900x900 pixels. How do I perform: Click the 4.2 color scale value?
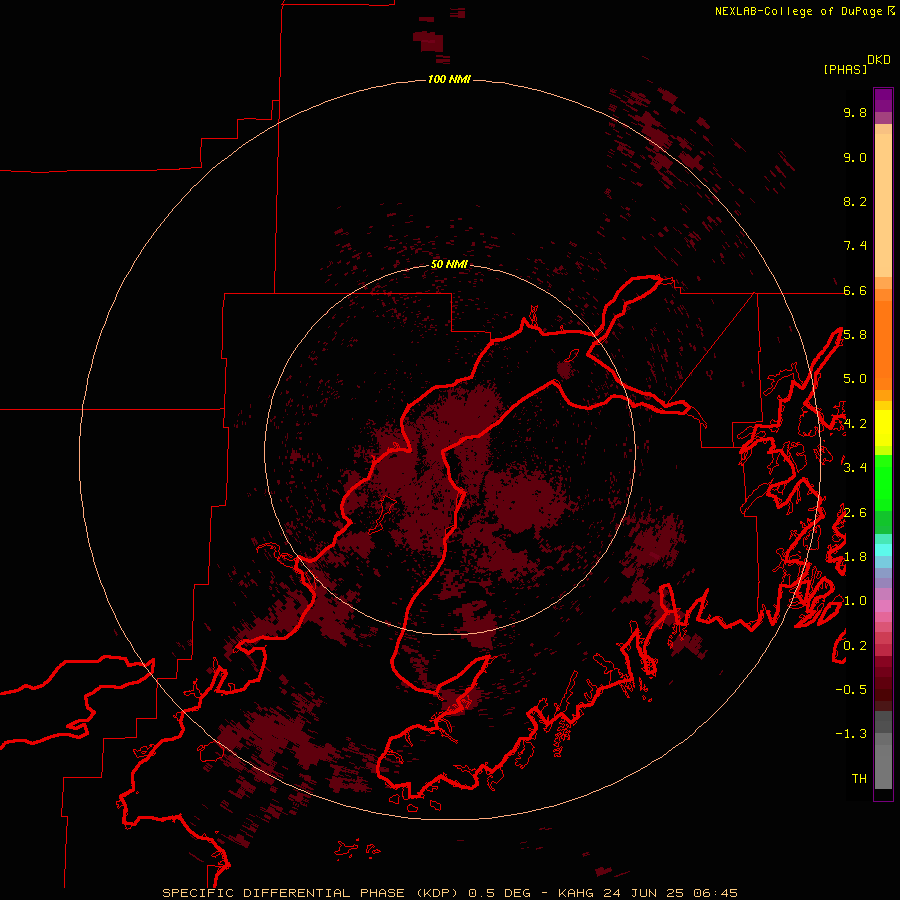tap(855, 424)
